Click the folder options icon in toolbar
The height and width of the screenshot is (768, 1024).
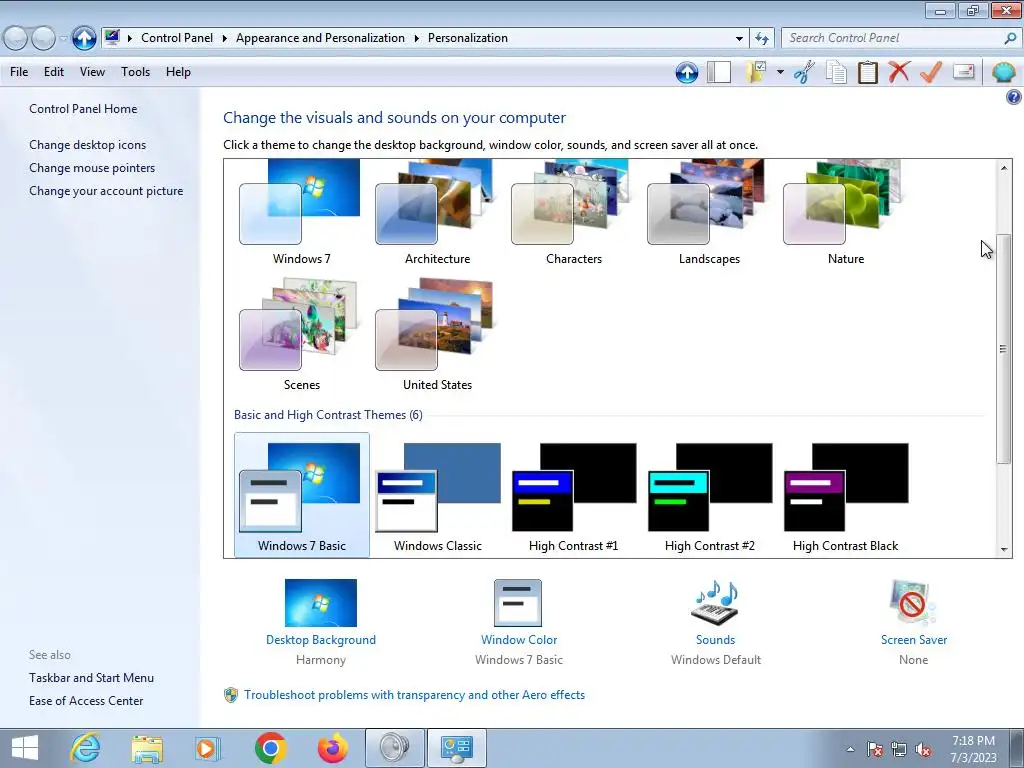[x=756, y=72]
